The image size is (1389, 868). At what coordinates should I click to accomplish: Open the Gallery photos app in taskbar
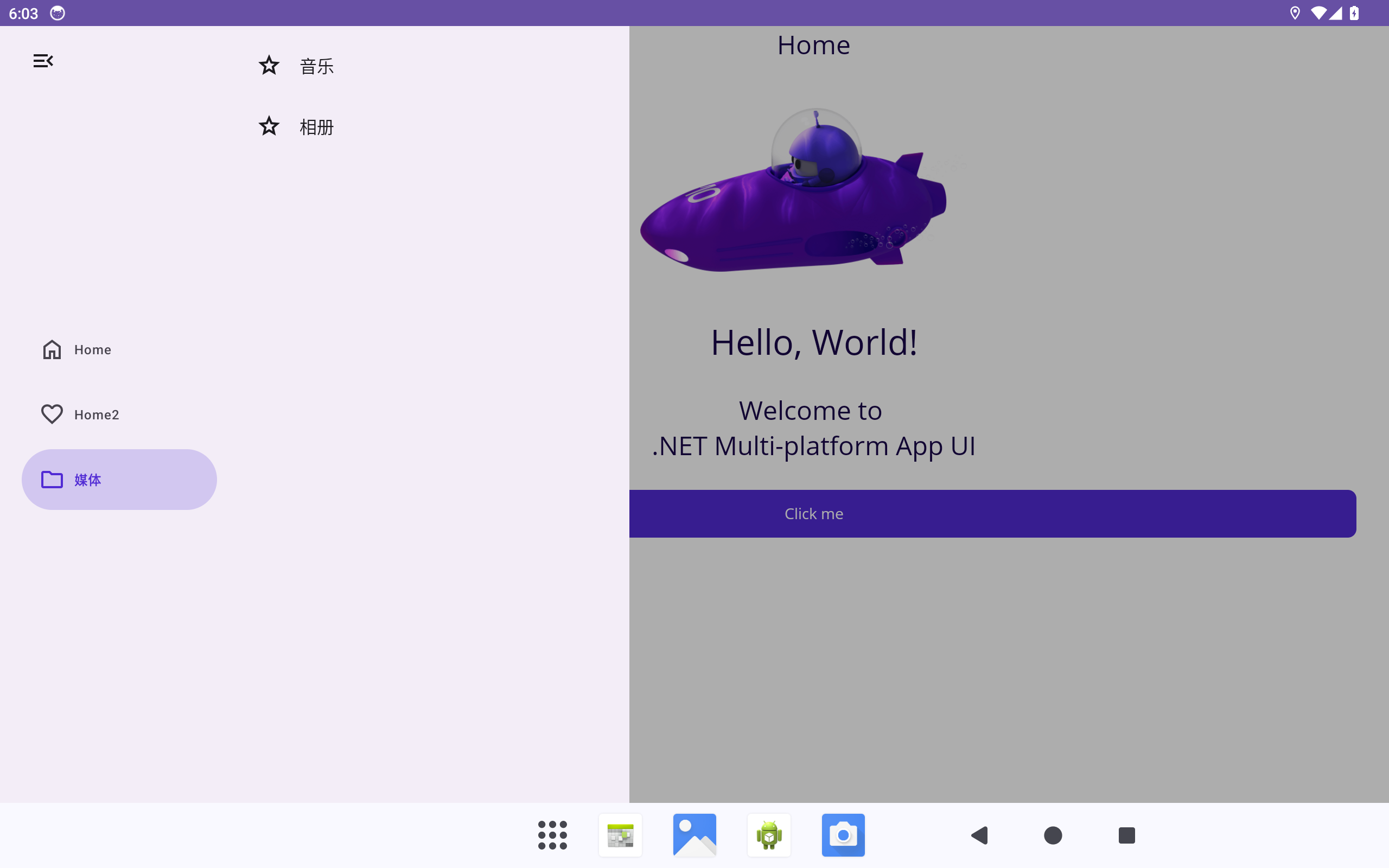[x=694, y=835]
